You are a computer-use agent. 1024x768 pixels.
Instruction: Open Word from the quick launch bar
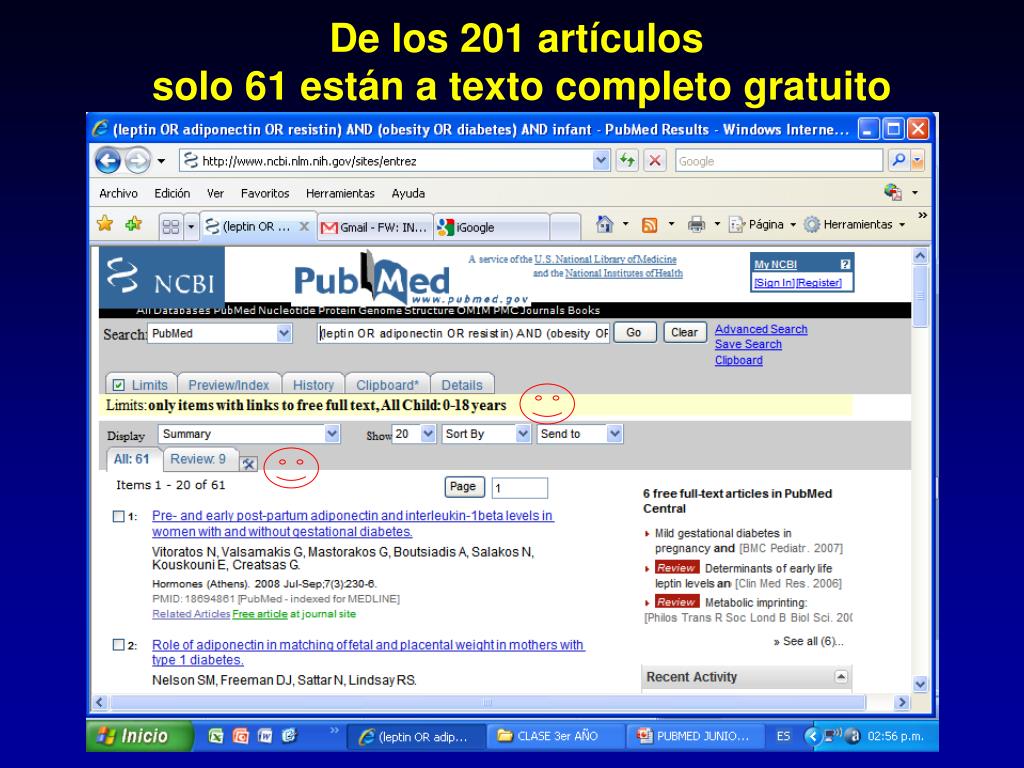[264, 737]
